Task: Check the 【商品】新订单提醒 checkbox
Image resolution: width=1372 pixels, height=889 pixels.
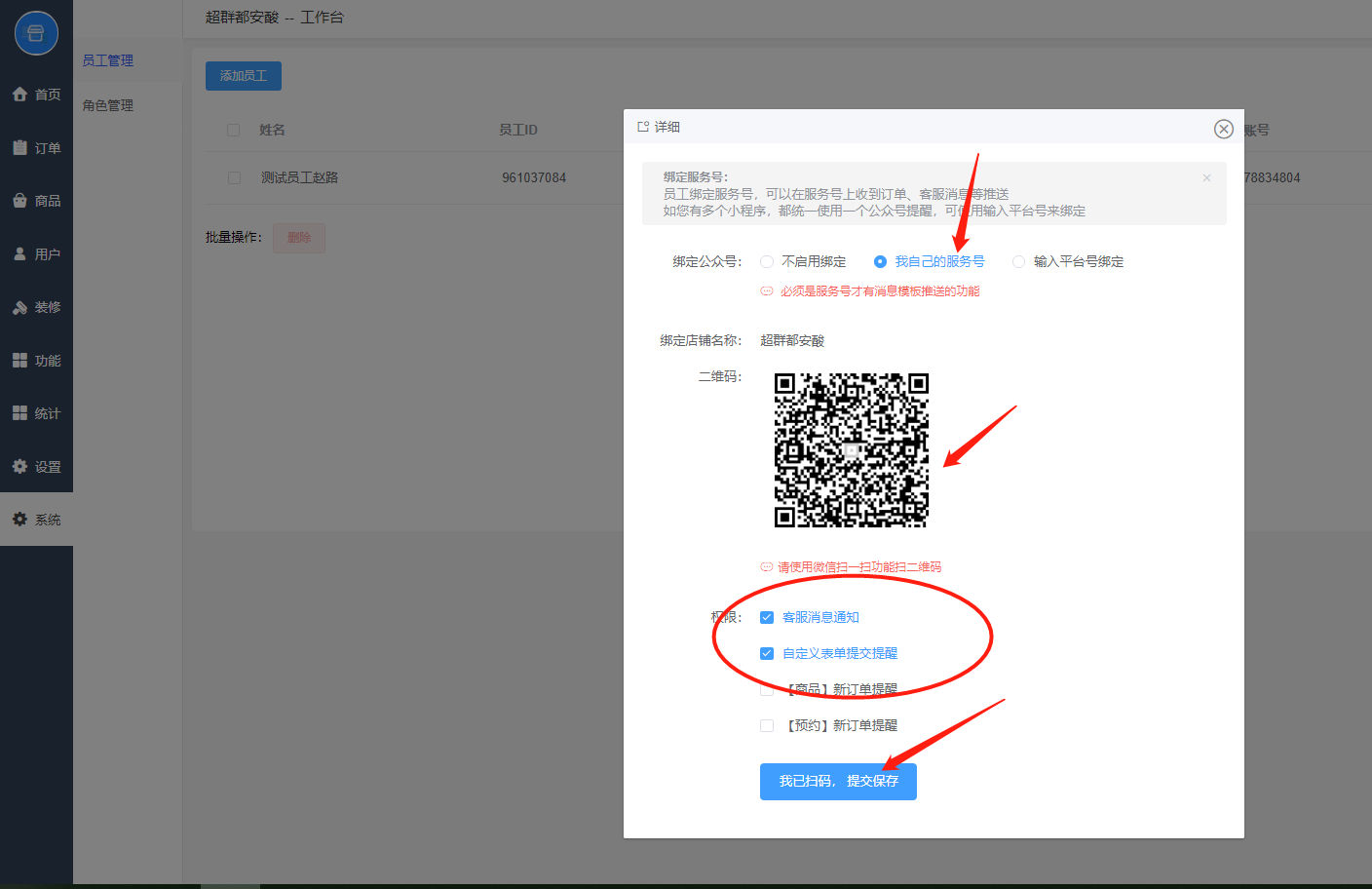Action: (767, 689)
